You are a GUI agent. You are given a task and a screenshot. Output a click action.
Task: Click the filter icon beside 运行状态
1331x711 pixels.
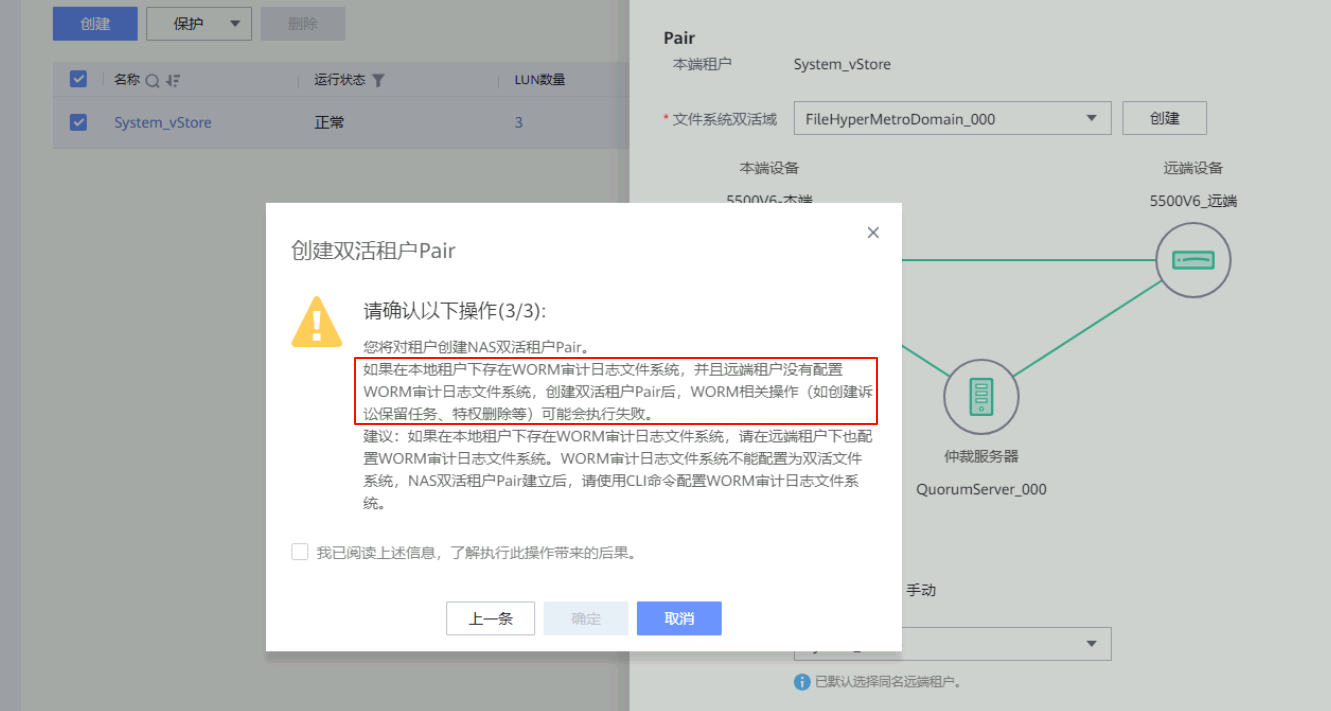pyautogui.click(x=378, y=80)
